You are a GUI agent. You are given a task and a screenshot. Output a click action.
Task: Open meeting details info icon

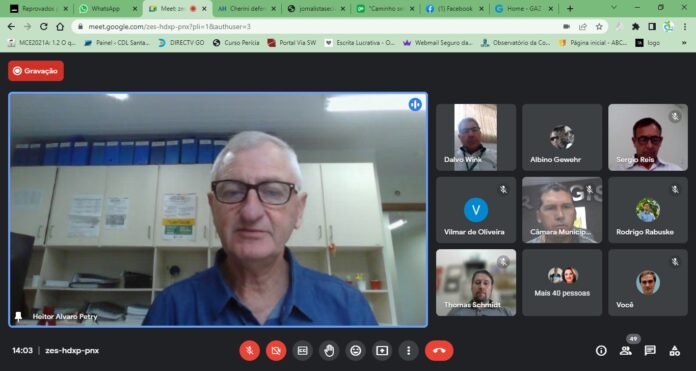(x=601, y=351)
